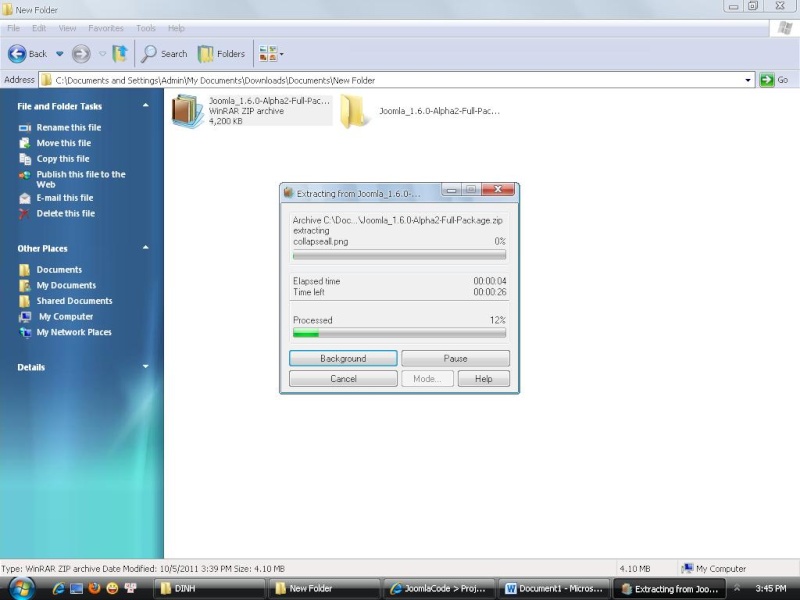Image resolution: width=800 pixels, height=600 pixels.
Task: Open the Back history dropdown arrow
Action: (60, 54)
